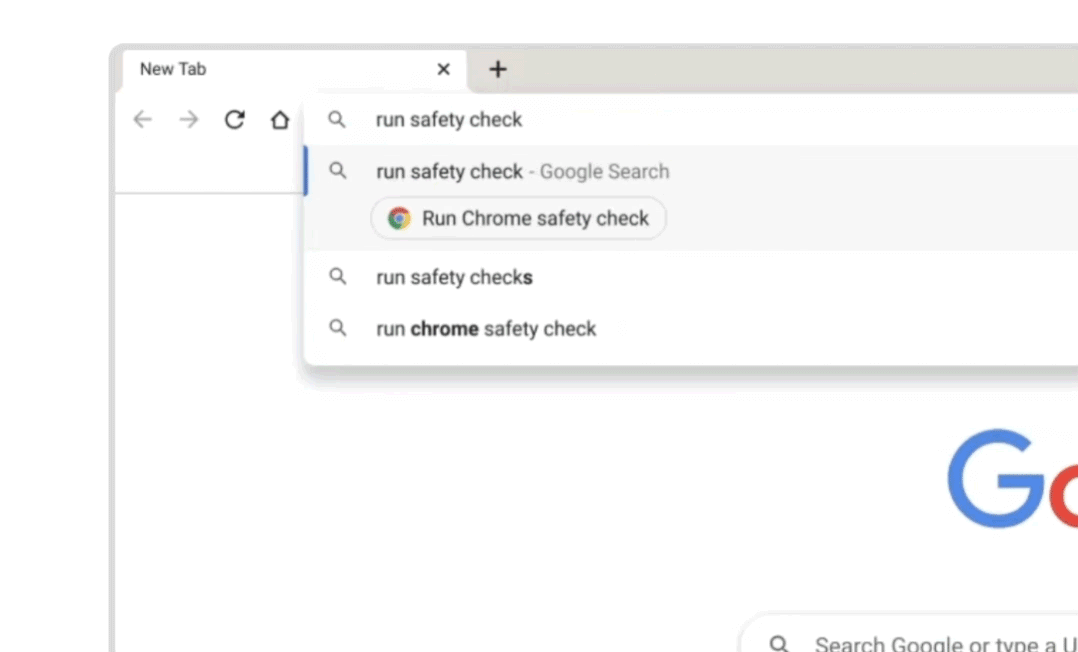Close the New Tab tab
This screenshot has width=1078, height=652.
444,69
